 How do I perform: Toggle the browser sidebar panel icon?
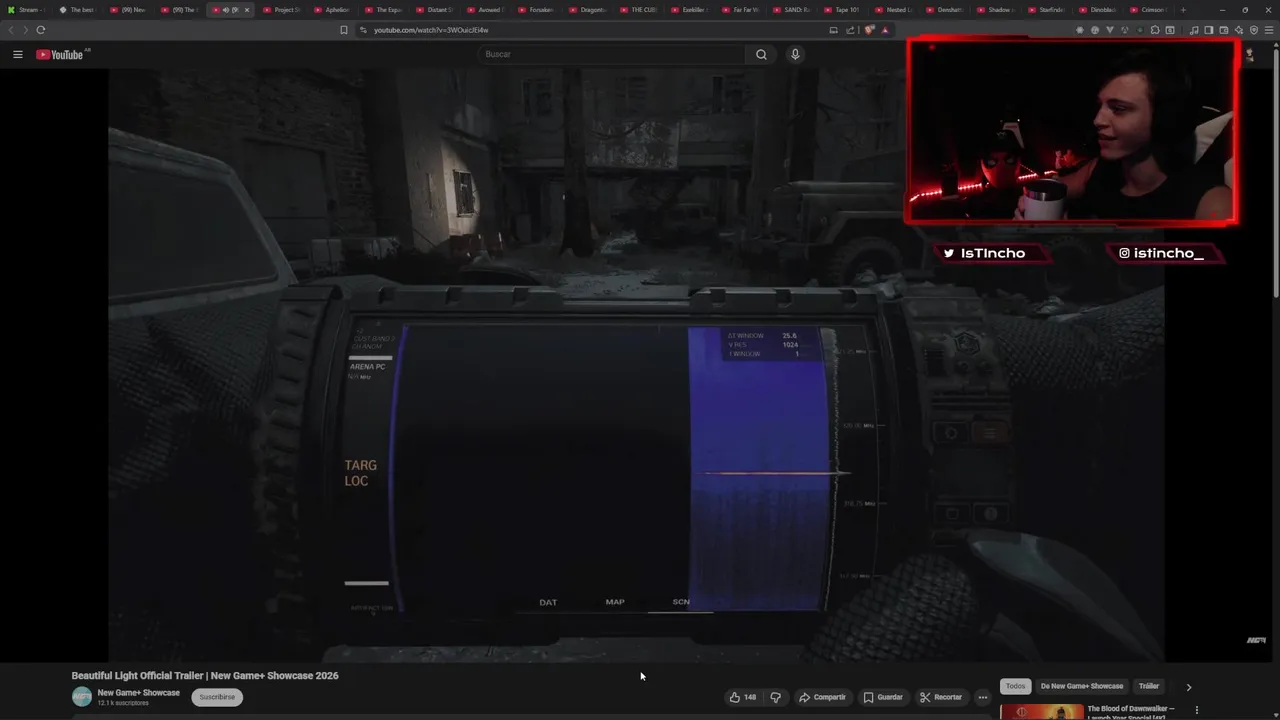tap(1208, 30)
